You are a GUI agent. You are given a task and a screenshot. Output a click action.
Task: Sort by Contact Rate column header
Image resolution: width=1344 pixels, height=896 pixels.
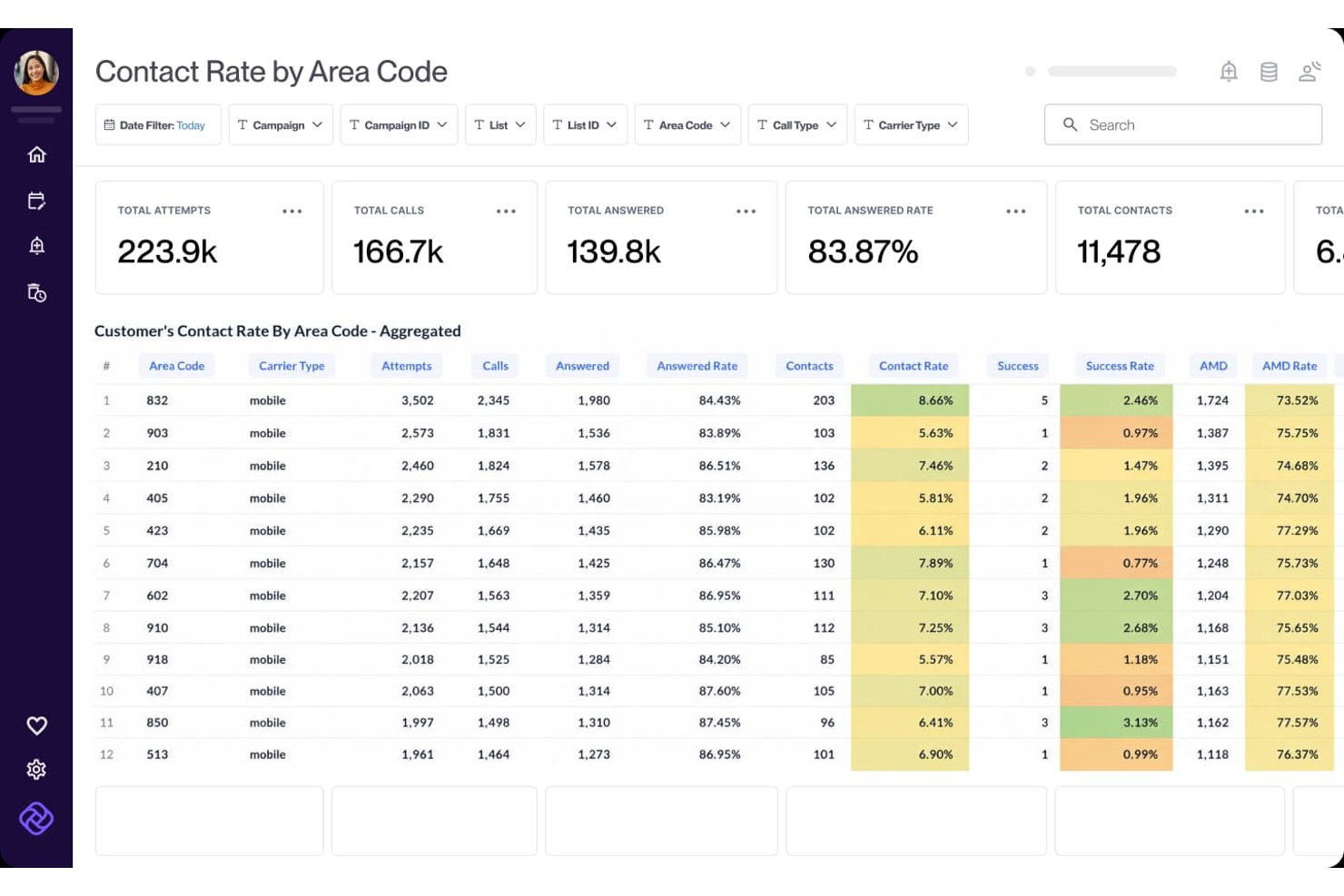914,366
